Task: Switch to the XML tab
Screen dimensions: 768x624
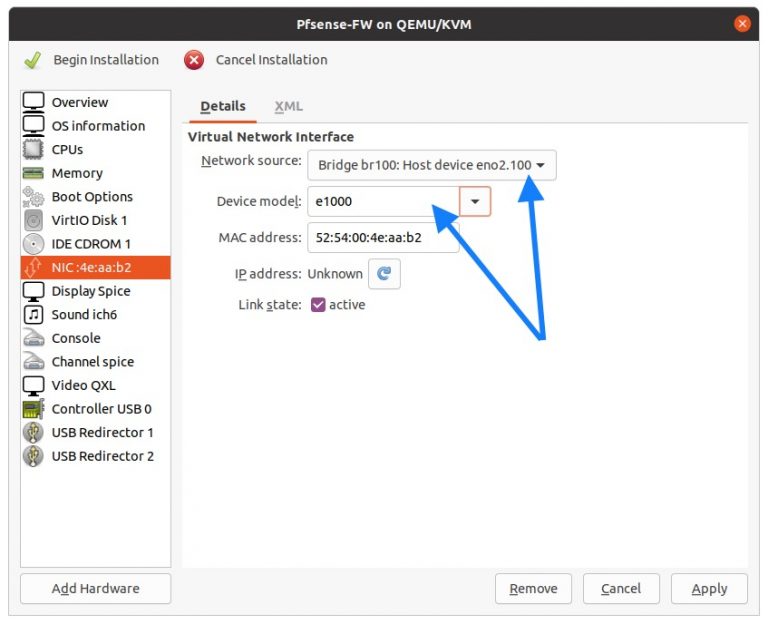Action: point(288,106)
